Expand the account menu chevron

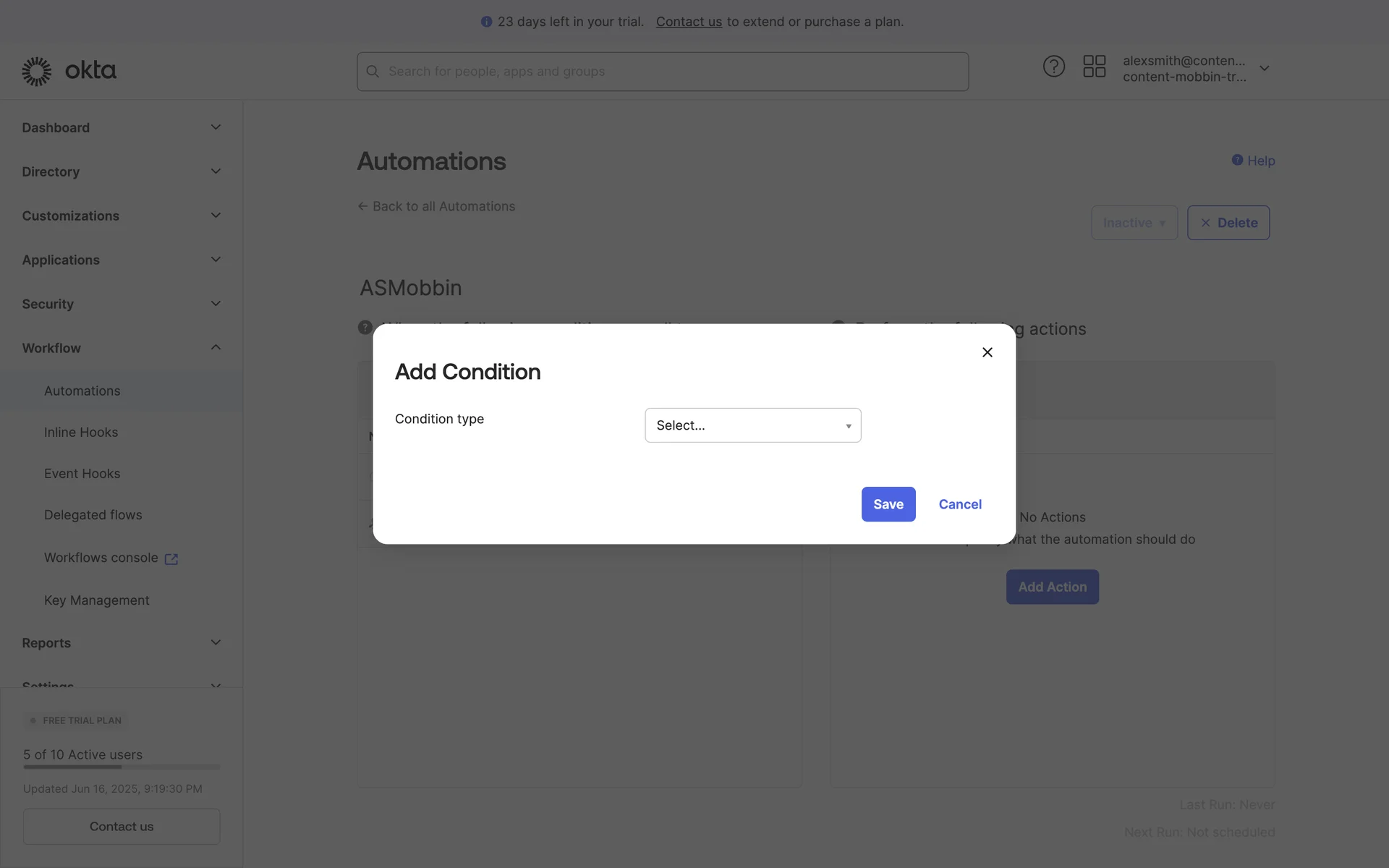pyautogui.click(x=1264, y=68)
